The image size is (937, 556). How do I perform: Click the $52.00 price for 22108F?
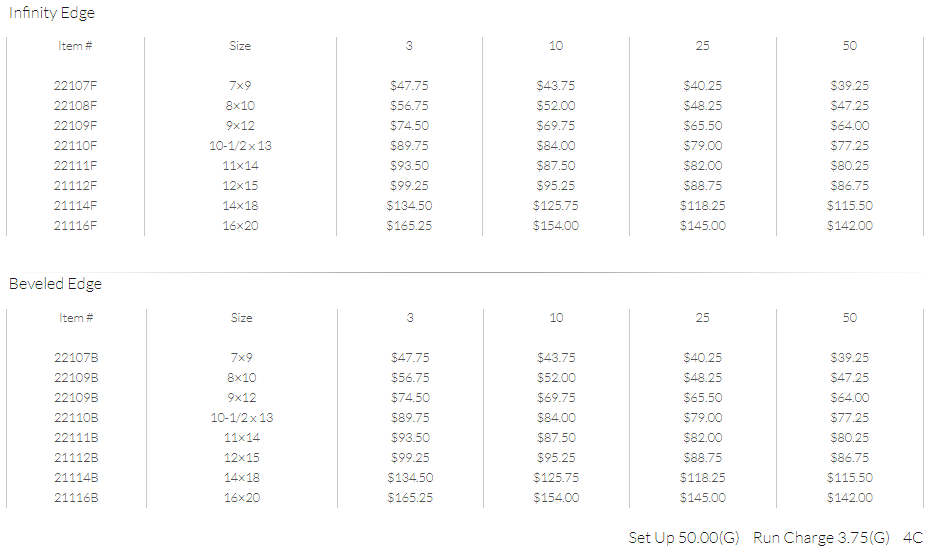coord(556,106)
